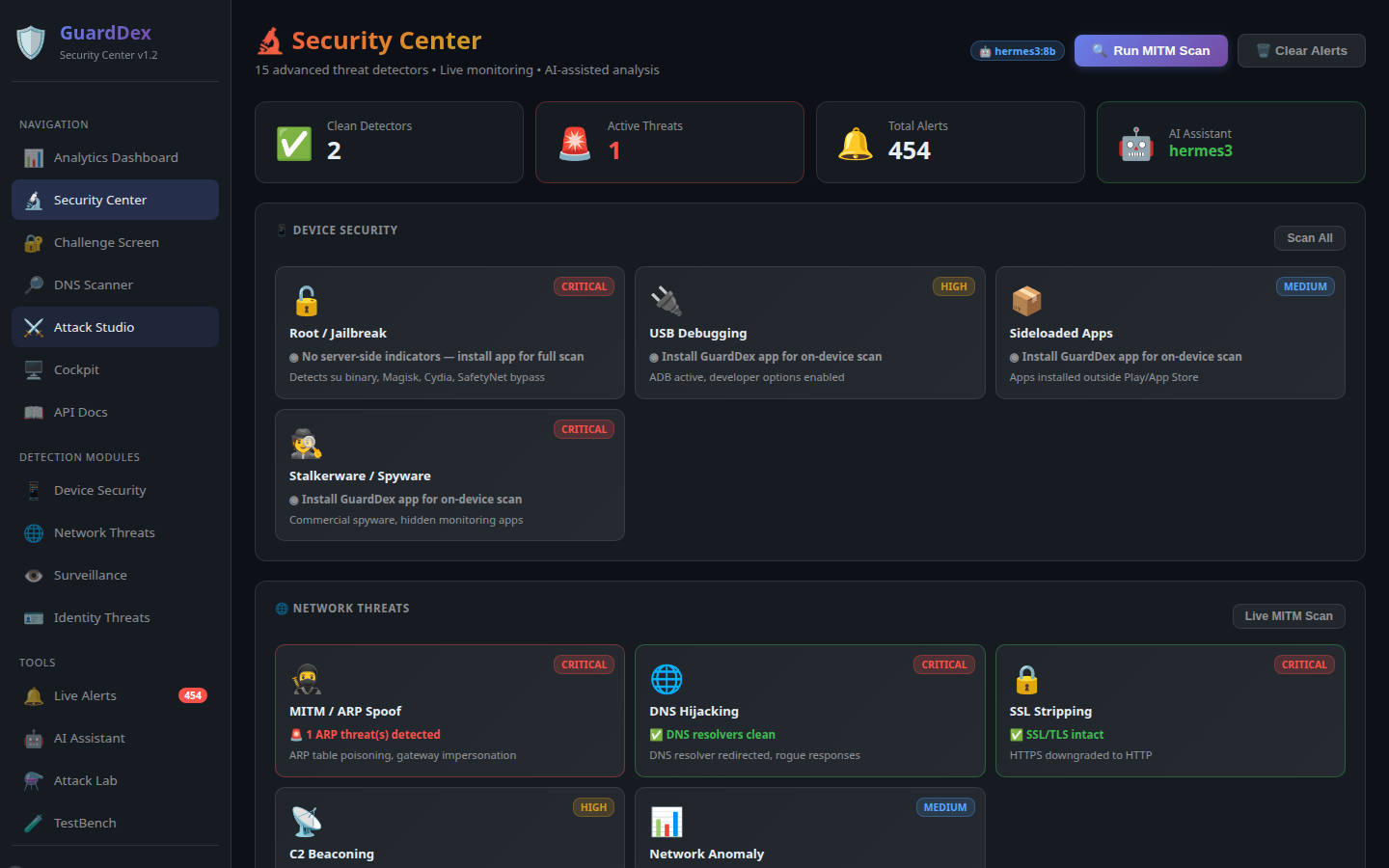Click the Active Threats siren icon
This screenshot has height=868, width=1389.
click(x=575, y=144)
